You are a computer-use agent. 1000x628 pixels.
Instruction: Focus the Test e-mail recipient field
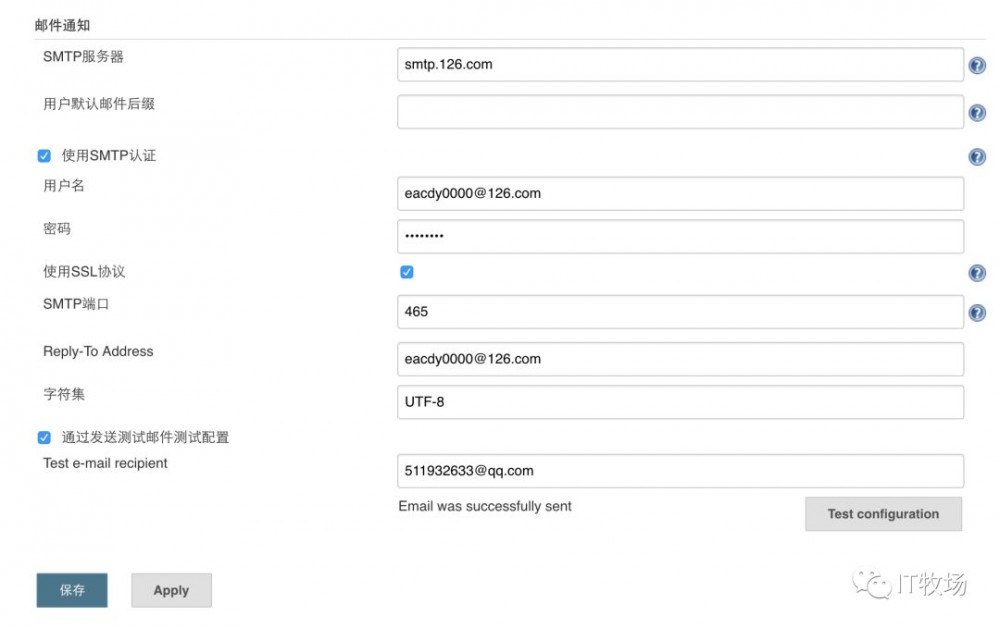680,470
